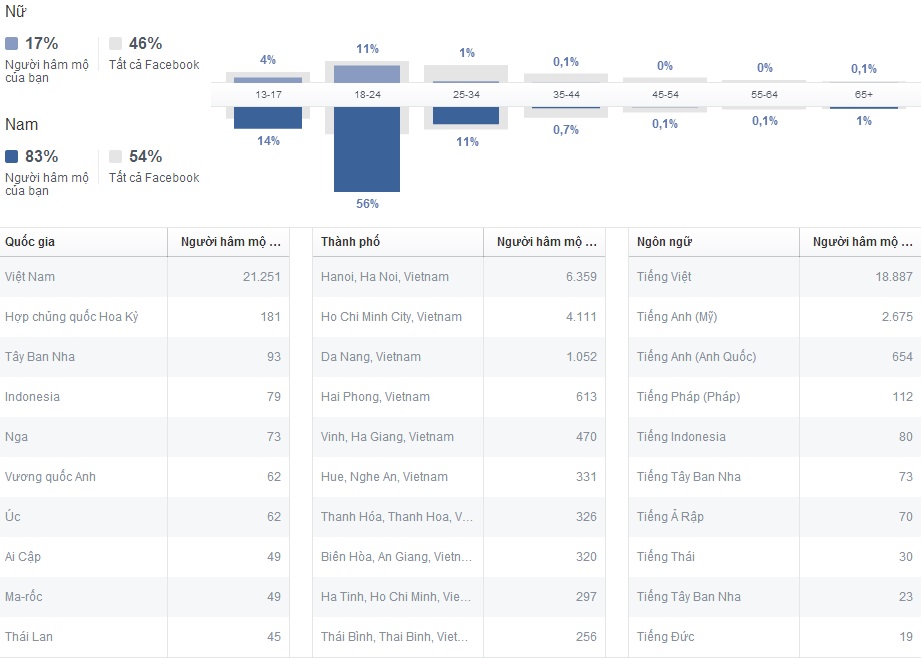This screenshot has width=921, height=658.
Task: Click the light blue Nữ 17% color swatch
Action: coord(12,44)
